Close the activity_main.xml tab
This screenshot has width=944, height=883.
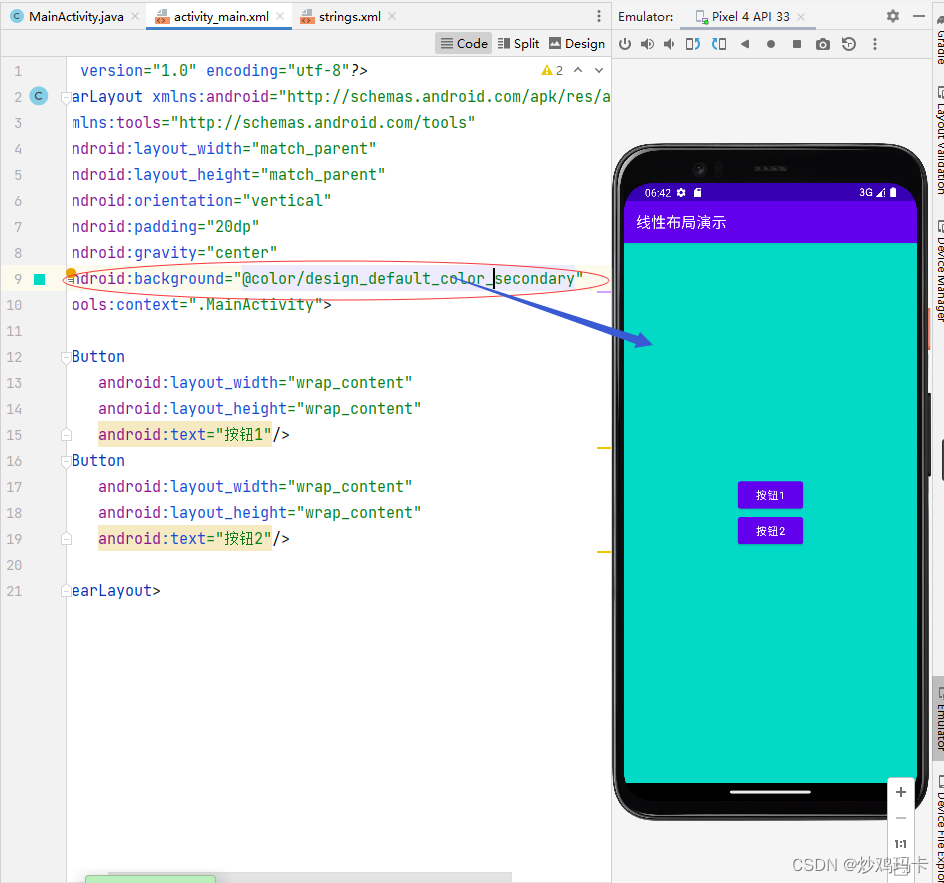(280, 17)
